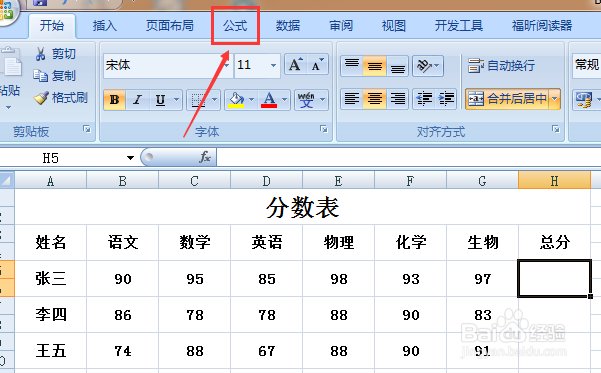Select the cell containing 张三
Screen dimensions: 601x373
[51, 278]
